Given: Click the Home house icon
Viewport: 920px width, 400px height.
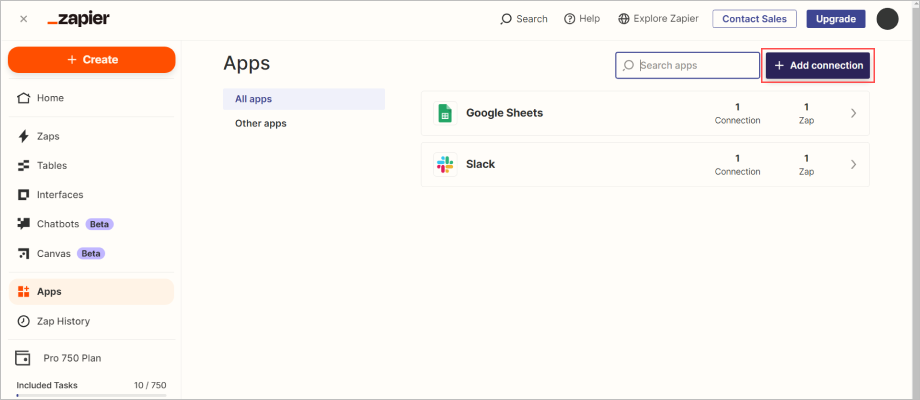Looking at the screenshot, I should [23, 98].
